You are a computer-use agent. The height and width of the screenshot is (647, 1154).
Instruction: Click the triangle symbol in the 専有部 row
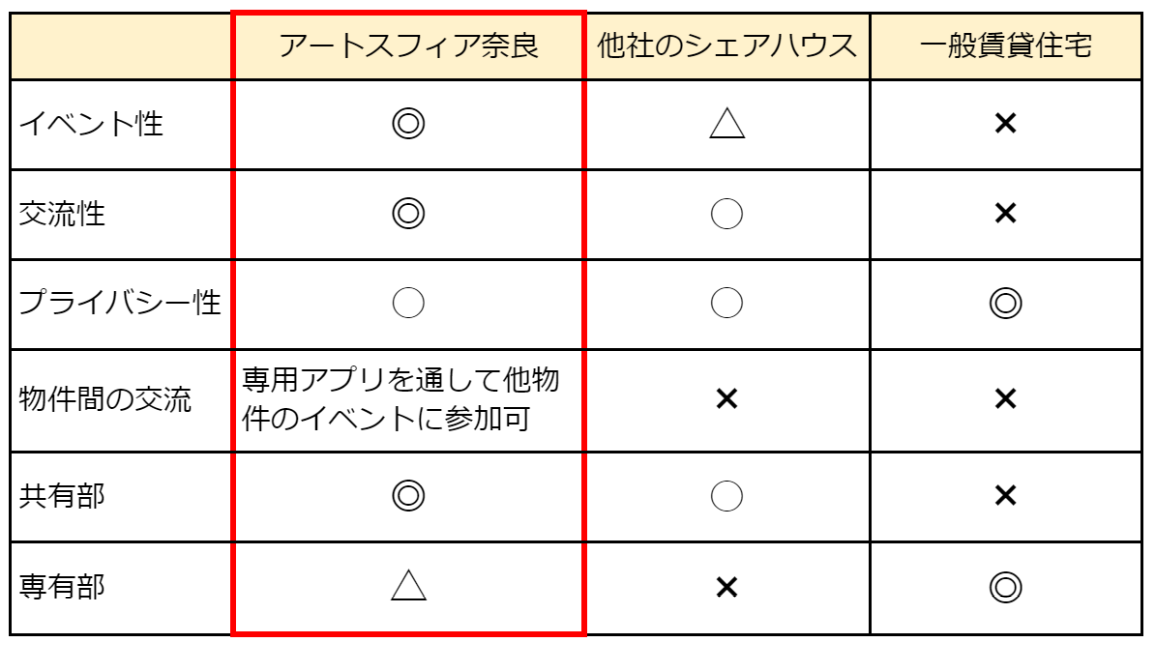click(x=408, y=587)
